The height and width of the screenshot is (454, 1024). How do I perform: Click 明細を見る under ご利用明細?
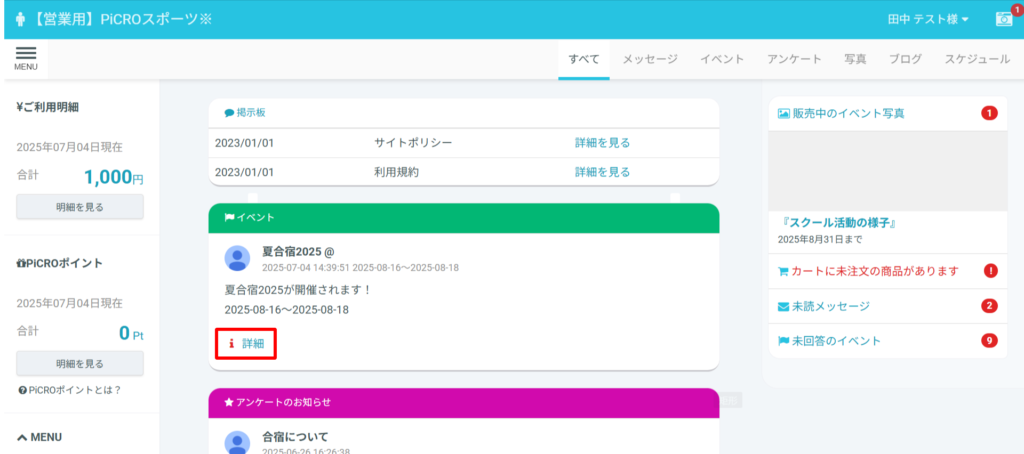[80, 207]
